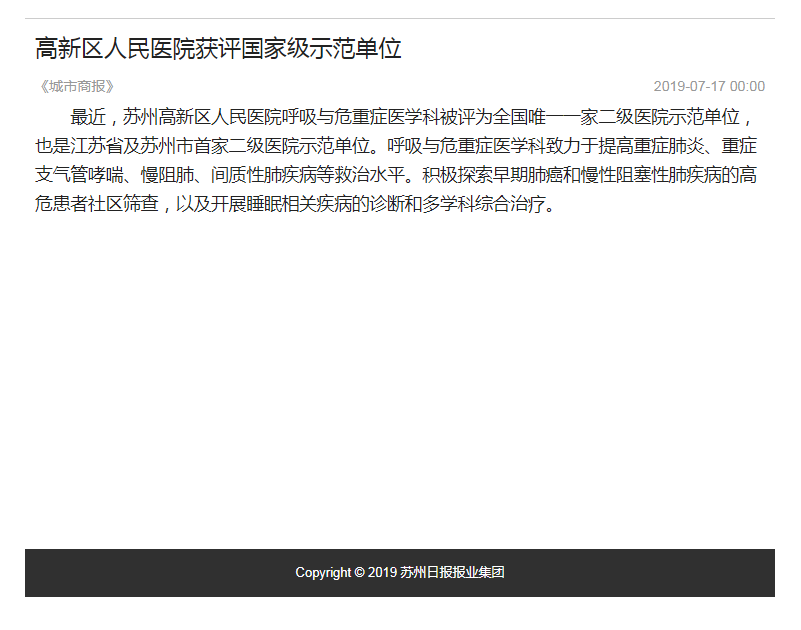
Task: Click the line beginning 支气管哮喘、慢阻肺
Action: pos(396,175)
